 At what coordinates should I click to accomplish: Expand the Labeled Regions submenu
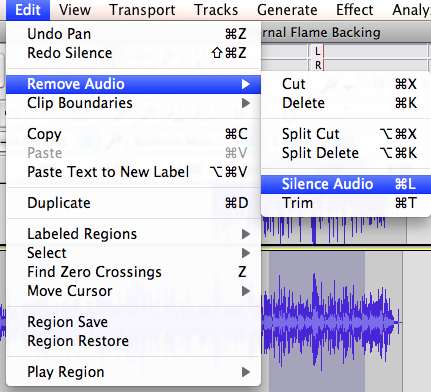pyautogui.click(x=133, y=234)
